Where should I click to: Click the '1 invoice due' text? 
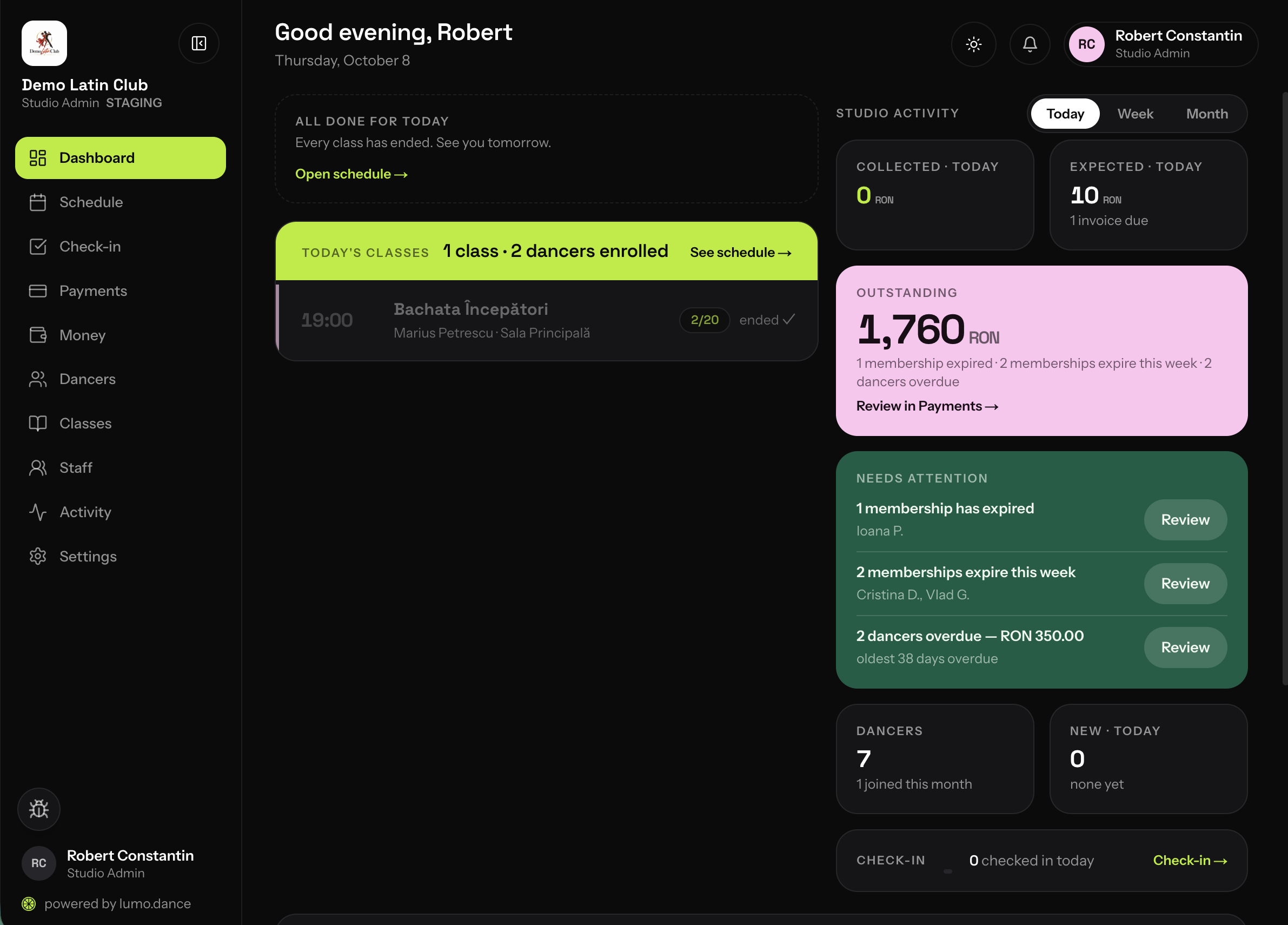click(1108, 221)
